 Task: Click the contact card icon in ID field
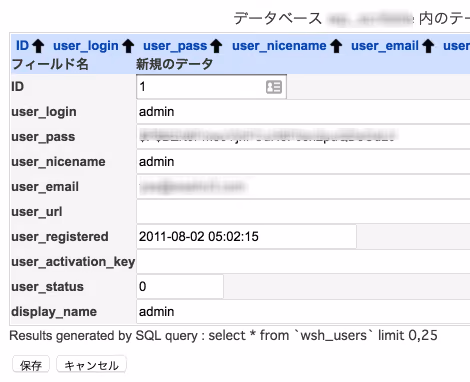274,87
